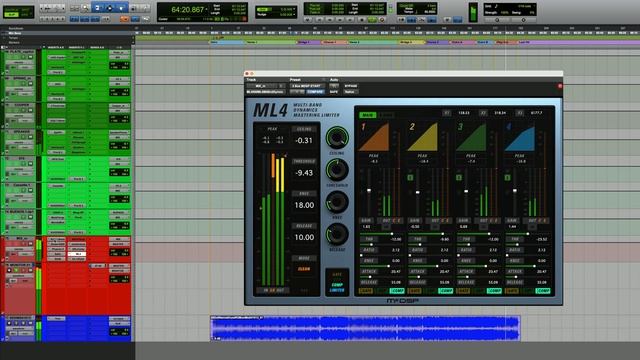Click the RATIO label on band 2
The height and width of the screenshot is (360, 640).
click(x=418, y=250)
